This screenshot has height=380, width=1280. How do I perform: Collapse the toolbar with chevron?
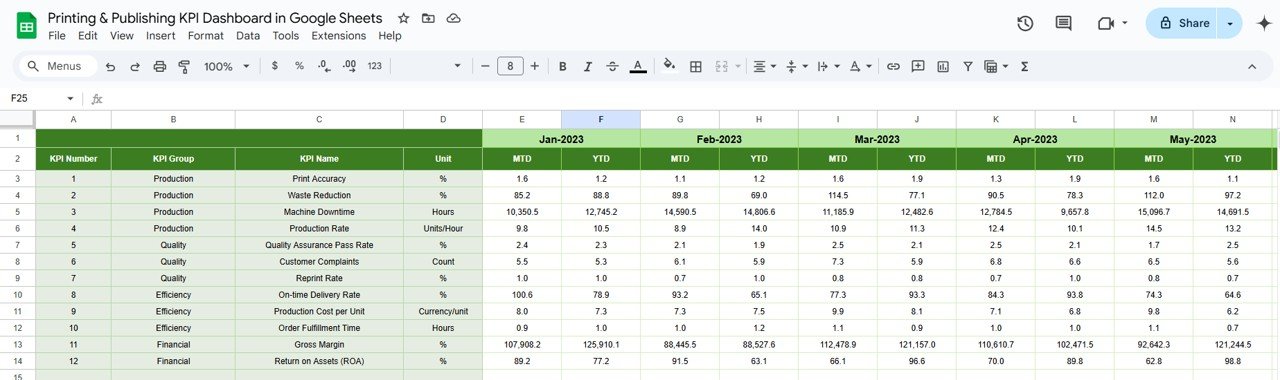(x=1251, y=66)
